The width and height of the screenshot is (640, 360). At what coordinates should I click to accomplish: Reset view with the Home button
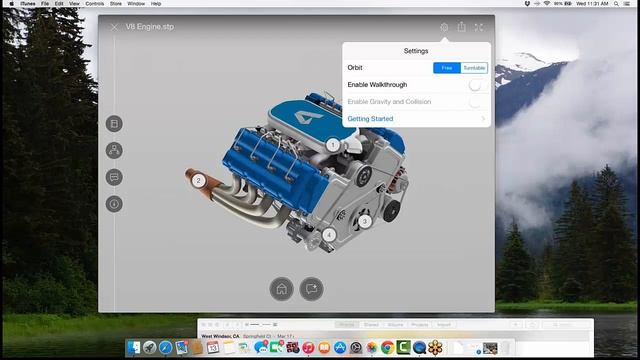click(x=282, y=289)
